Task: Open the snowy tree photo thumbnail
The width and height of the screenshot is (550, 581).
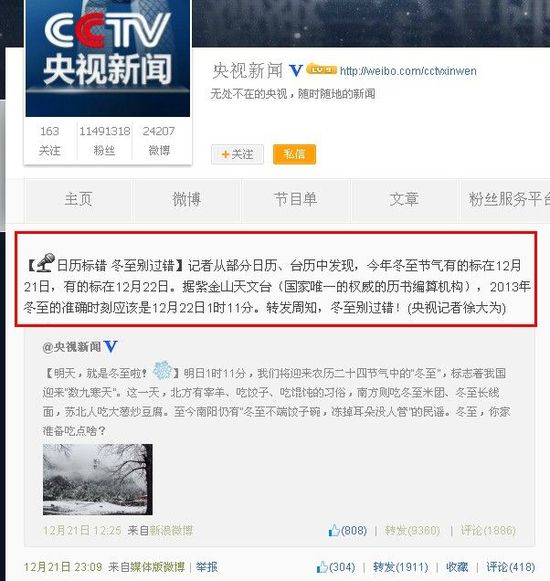Action: (x=97, y=479)
